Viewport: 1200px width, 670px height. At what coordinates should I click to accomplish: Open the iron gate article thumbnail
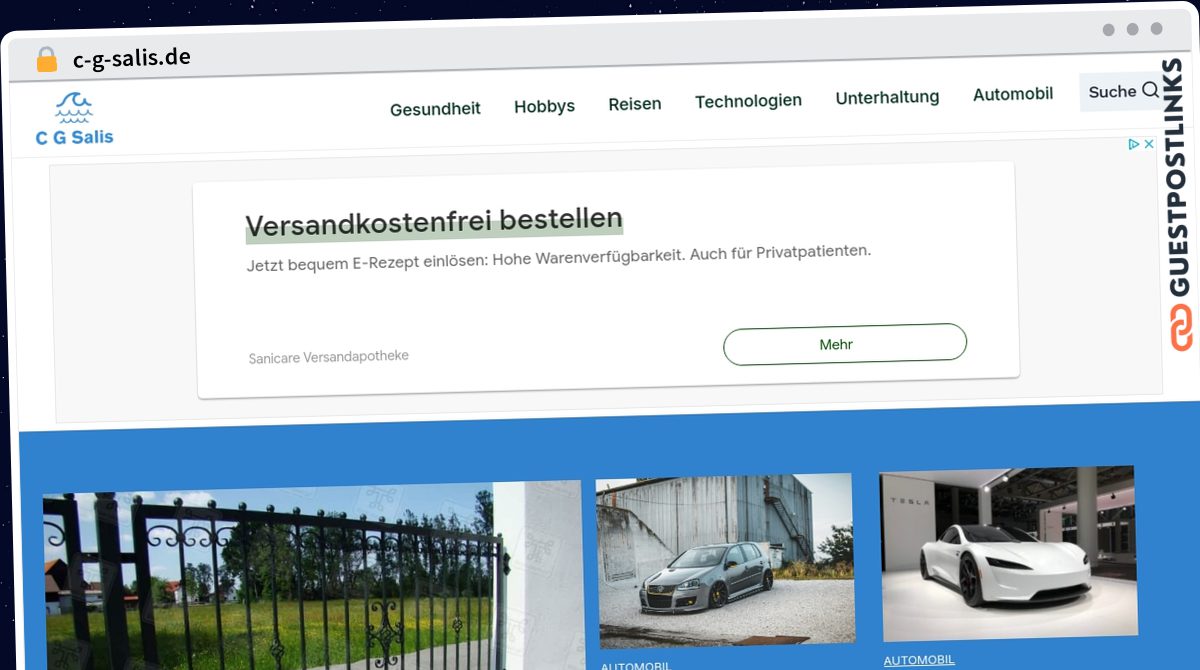(312, 575)
